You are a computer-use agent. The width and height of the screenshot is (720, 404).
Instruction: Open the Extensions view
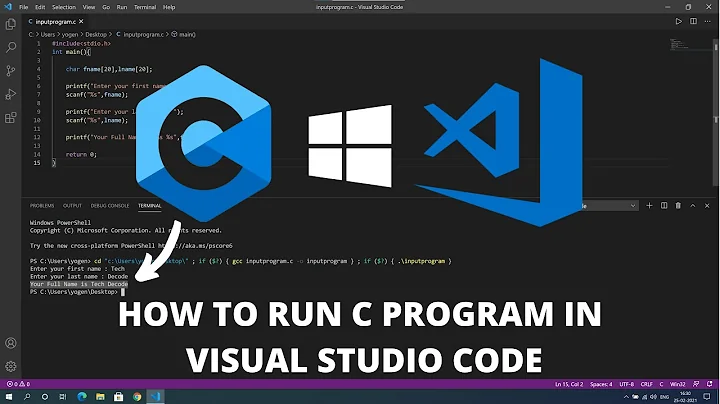(11, 118)
